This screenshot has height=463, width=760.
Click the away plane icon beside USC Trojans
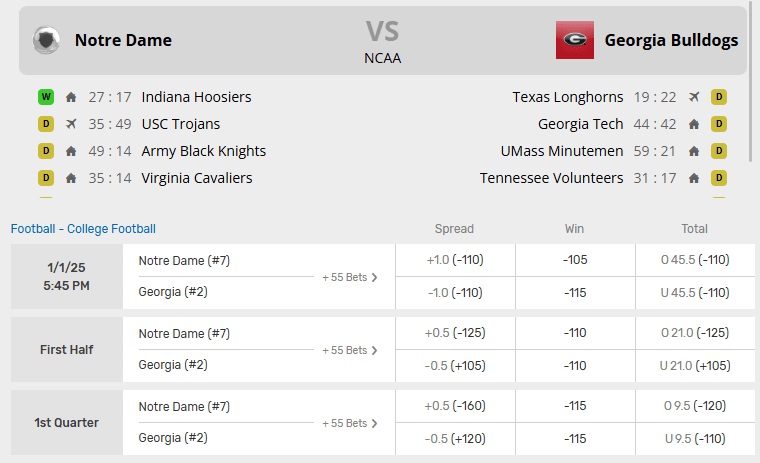[x=71, y=124]
